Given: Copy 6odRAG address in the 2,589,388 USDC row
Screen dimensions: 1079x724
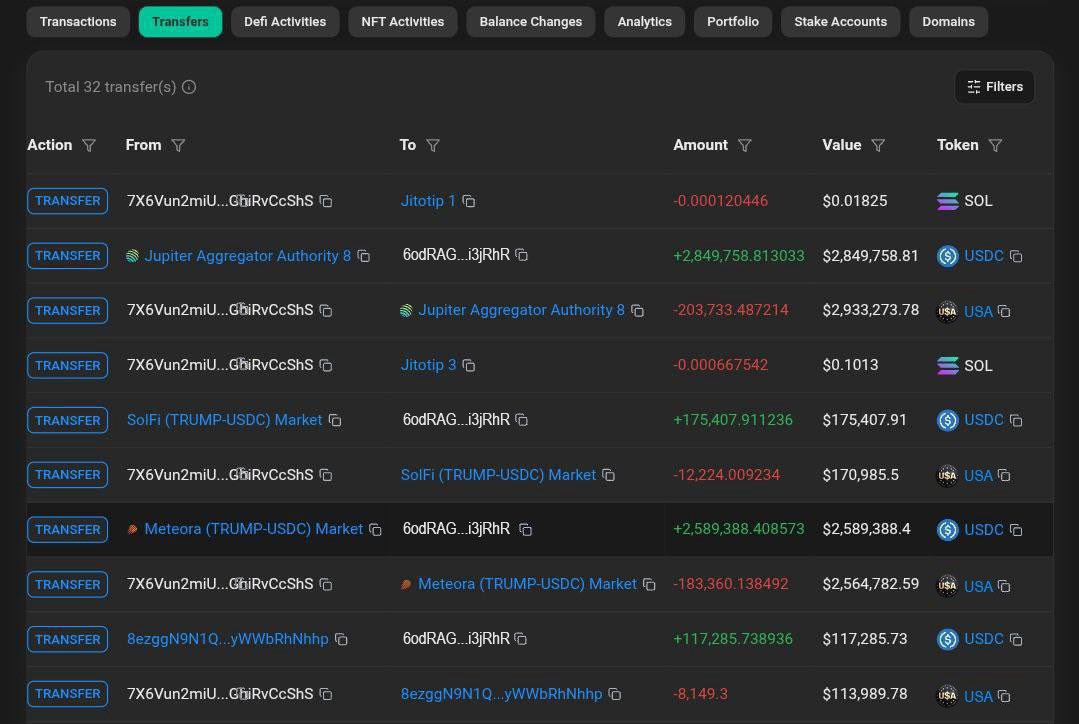Looking at the screenshot, I should (x=526, y=529).
